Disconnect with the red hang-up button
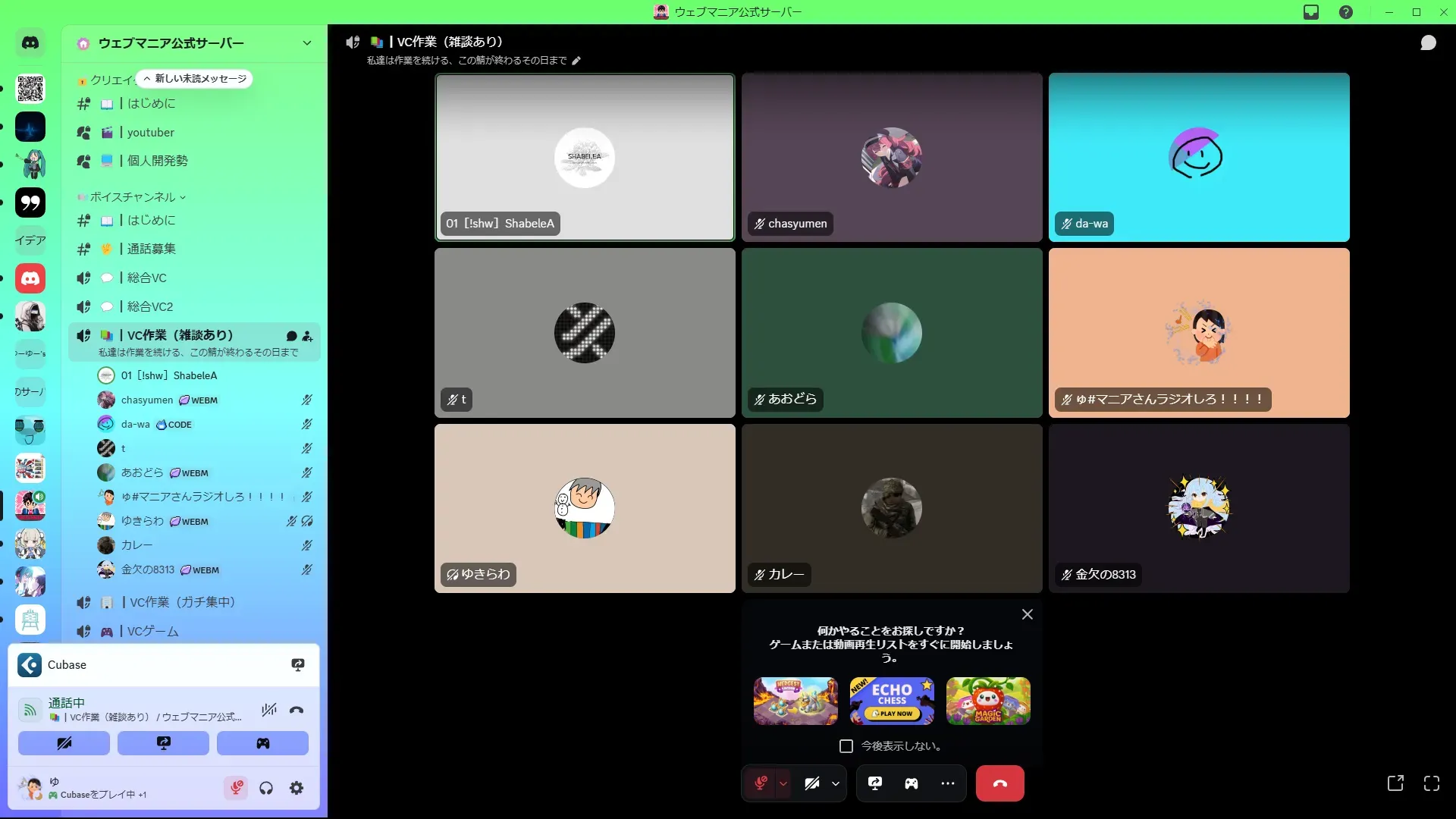Image resolution: width=1456 pixels, height=819 pixels. coord(999,783)
